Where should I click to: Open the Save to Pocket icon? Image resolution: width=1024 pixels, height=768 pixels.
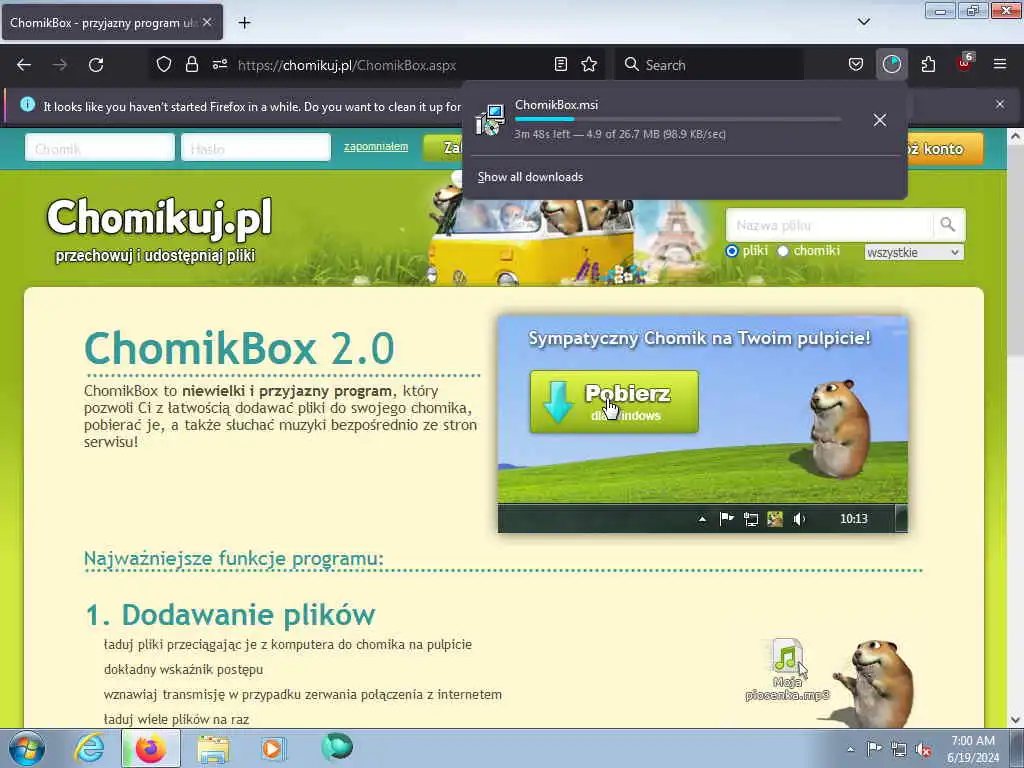click(856, 65)
